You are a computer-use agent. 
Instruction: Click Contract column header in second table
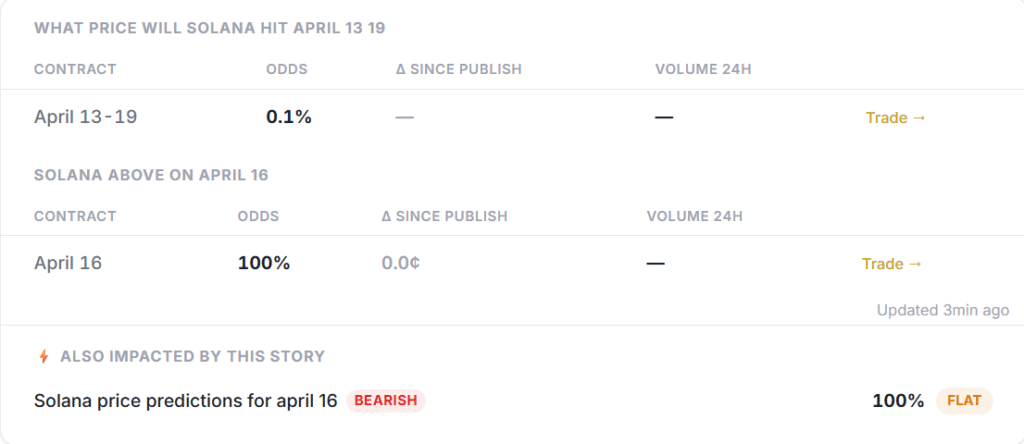(x=75, y=216)
